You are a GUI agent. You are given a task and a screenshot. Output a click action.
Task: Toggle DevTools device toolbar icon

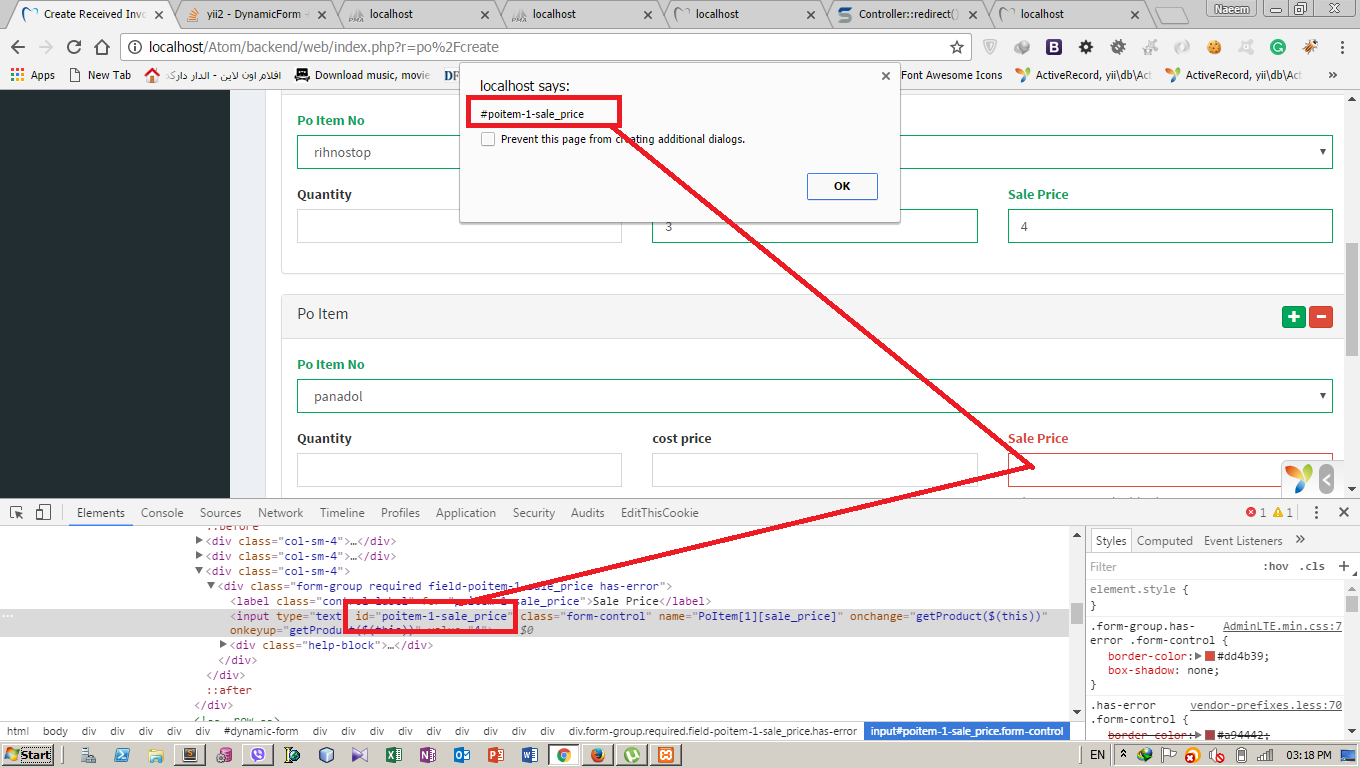pyautogui.click(x=43, y=512)
